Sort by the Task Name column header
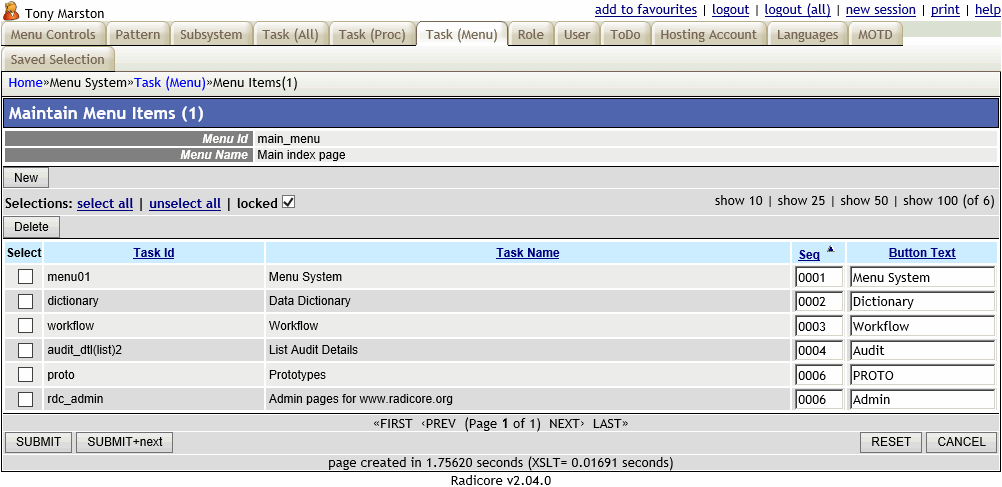This screenshot has width=1002, height=487. coord(527,253)
